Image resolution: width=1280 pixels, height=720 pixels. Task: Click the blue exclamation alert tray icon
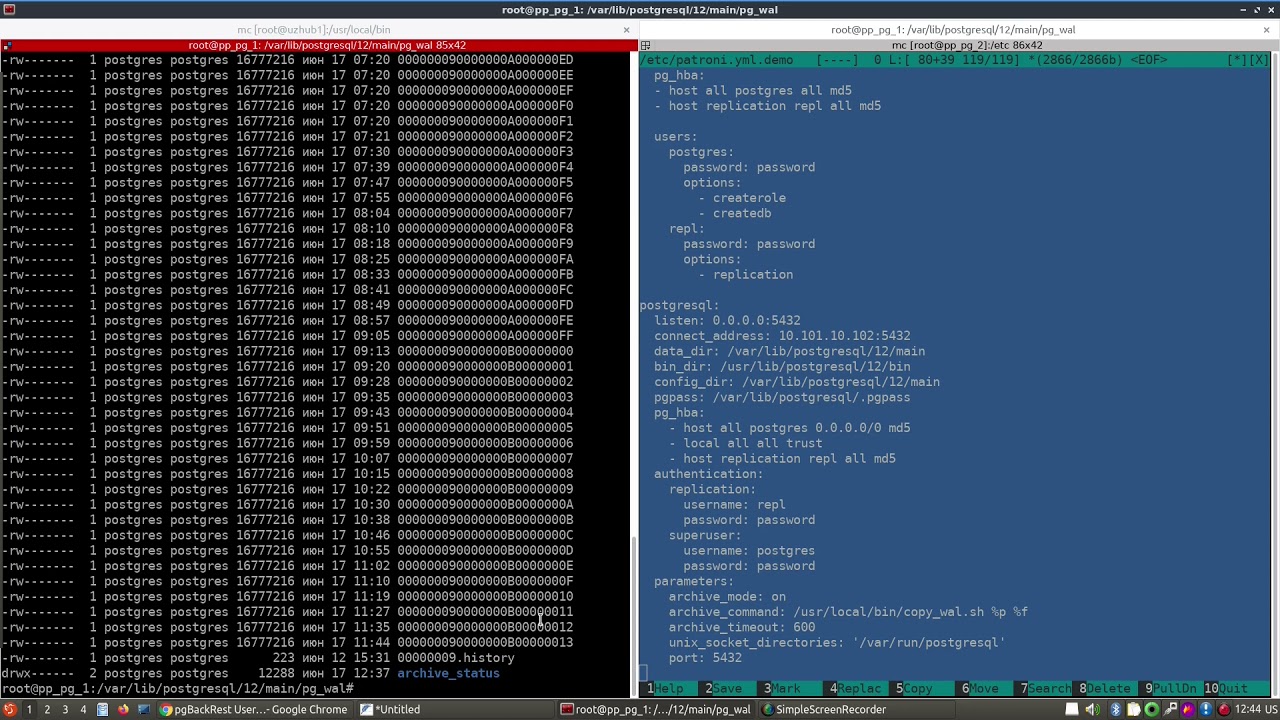point(1205,710)
